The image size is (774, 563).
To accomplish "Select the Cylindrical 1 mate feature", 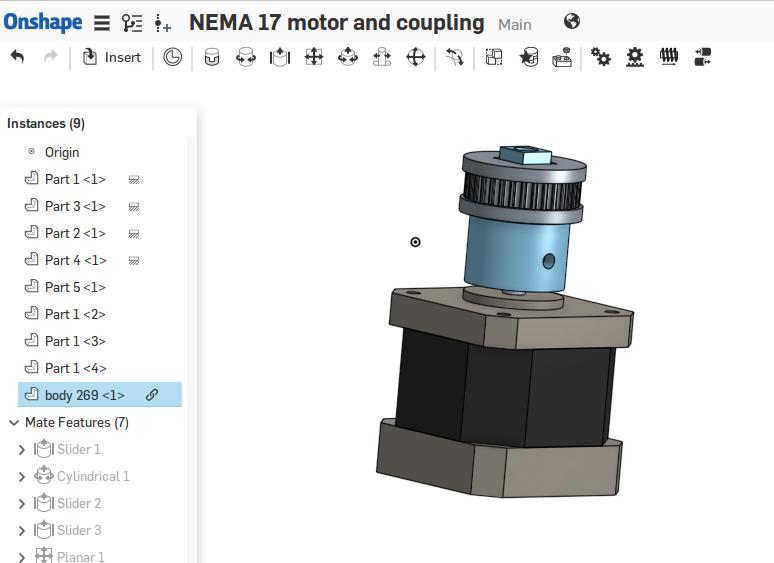I will point(93,477).
